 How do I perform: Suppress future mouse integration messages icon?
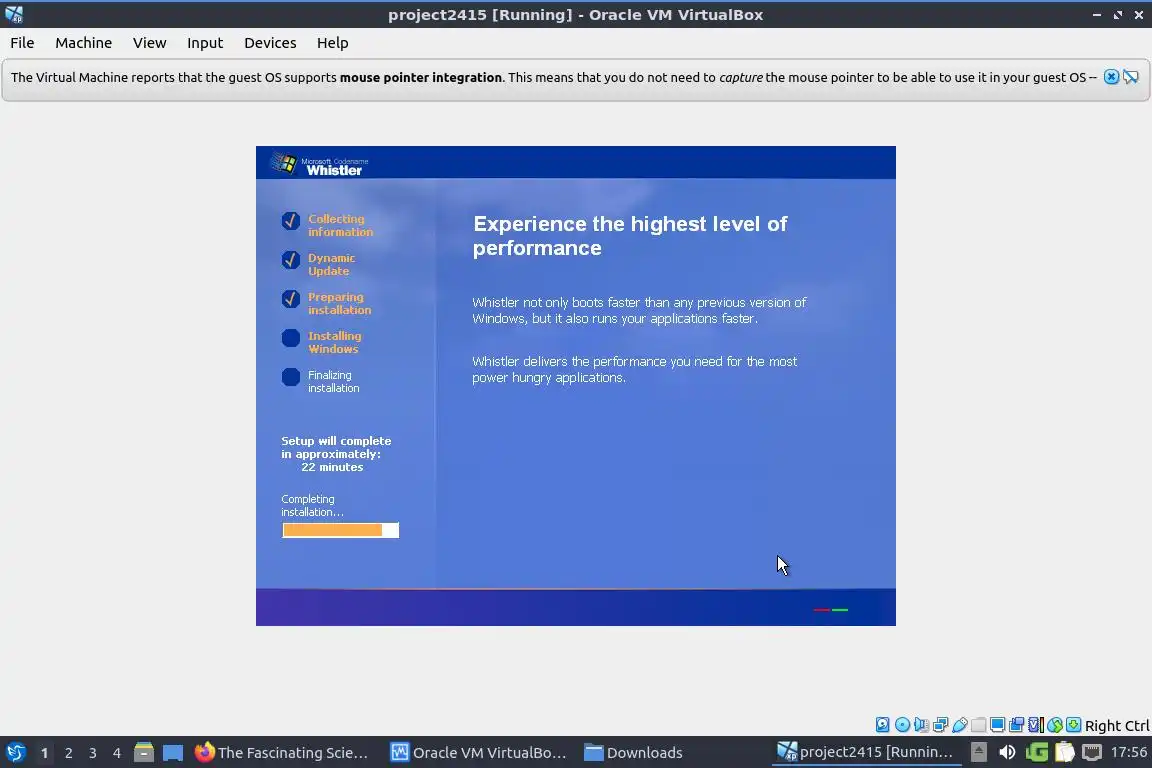point(1131,77)
